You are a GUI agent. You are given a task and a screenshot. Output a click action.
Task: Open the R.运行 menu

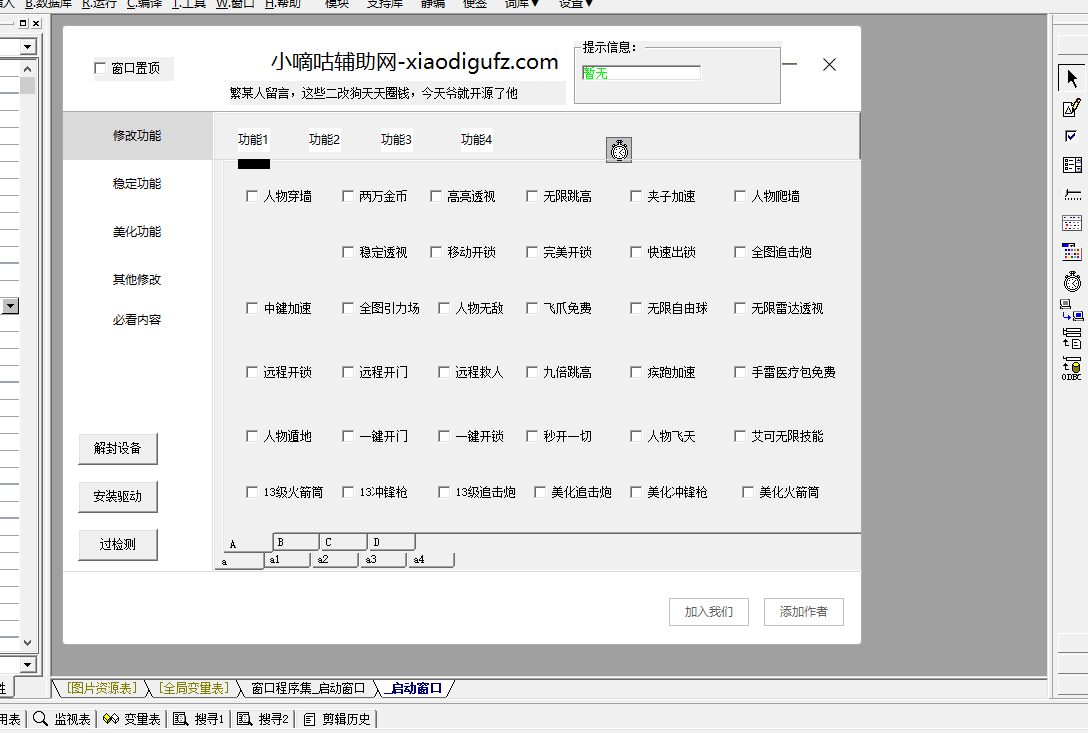coord(99,4)
